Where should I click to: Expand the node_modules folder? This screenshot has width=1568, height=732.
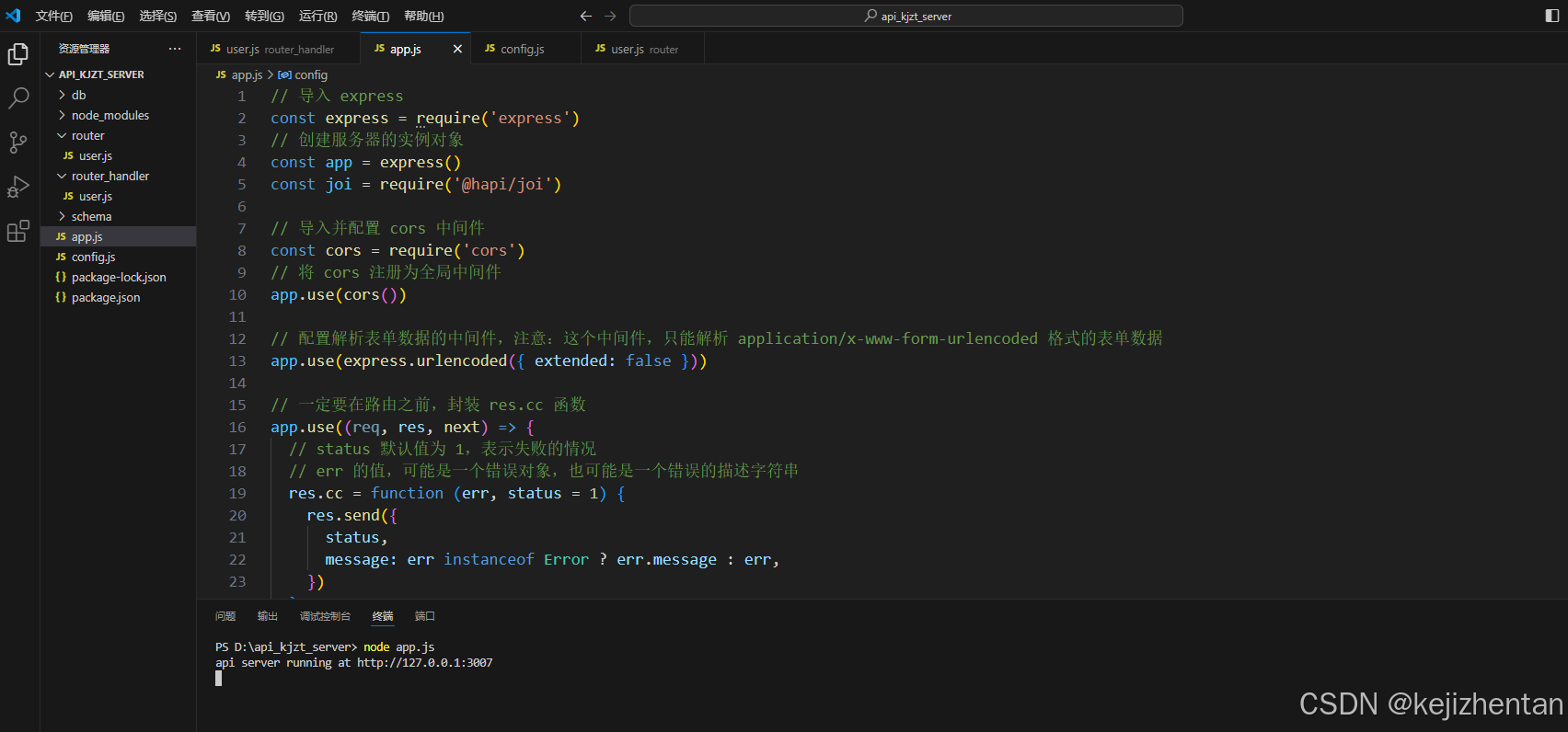coord(62,115)
